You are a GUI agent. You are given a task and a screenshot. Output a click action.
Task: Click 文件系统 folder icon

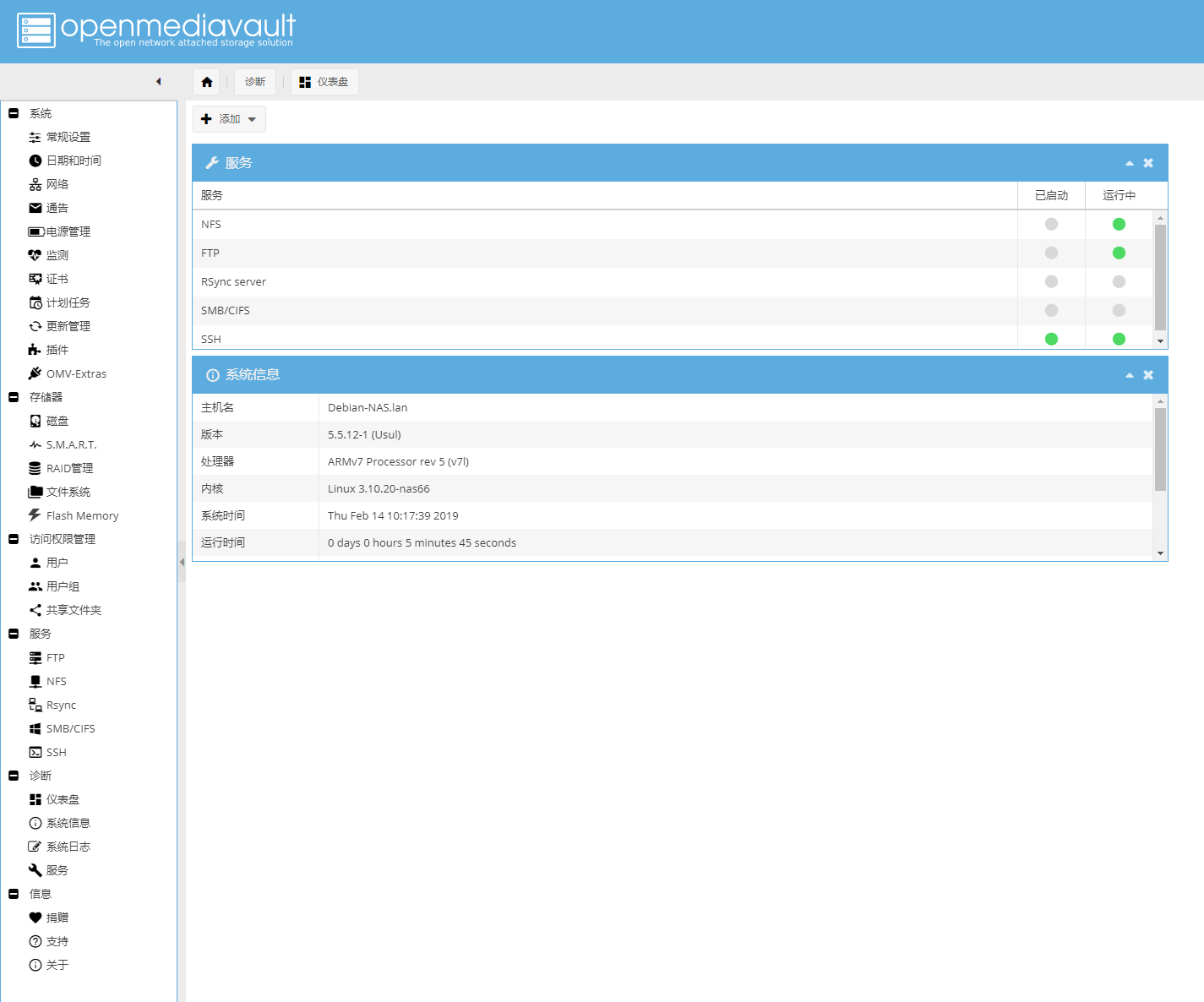[35, 492]
